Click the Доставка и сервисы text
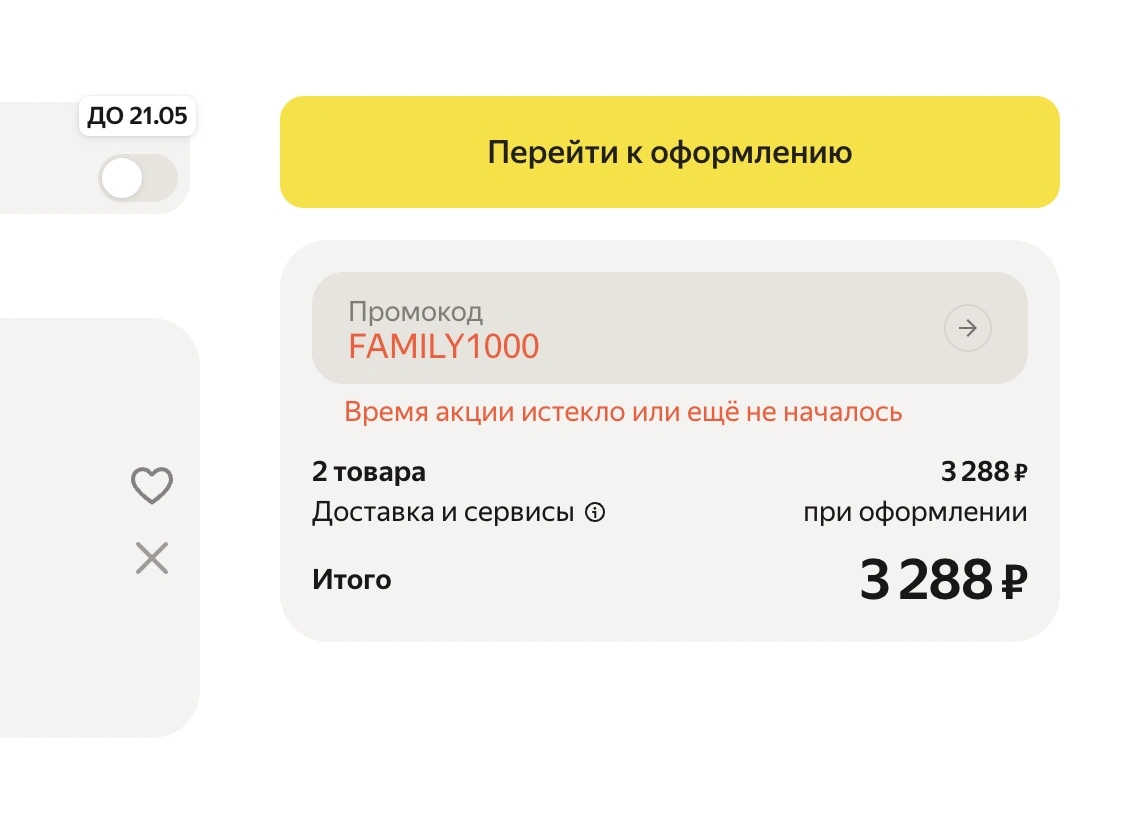1146x814 pixels. pos(443,512)
